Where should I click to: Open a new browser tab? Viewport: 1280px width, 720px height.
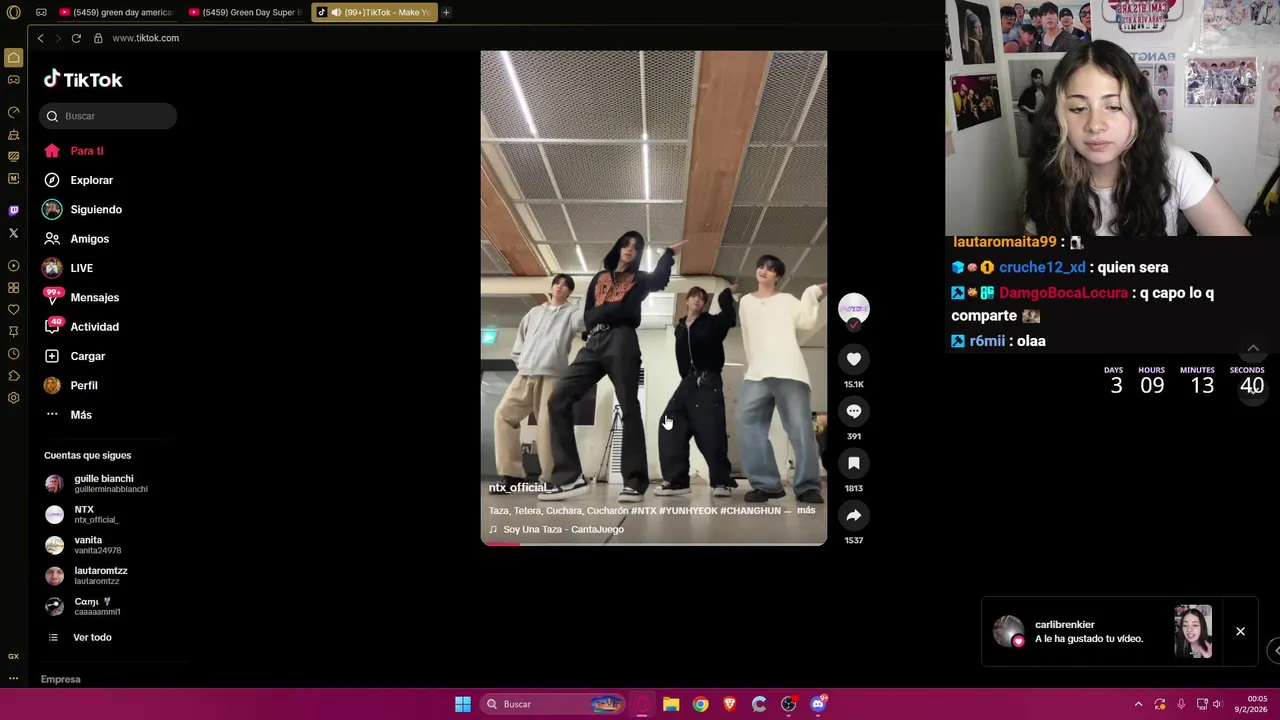pos(446,12)
